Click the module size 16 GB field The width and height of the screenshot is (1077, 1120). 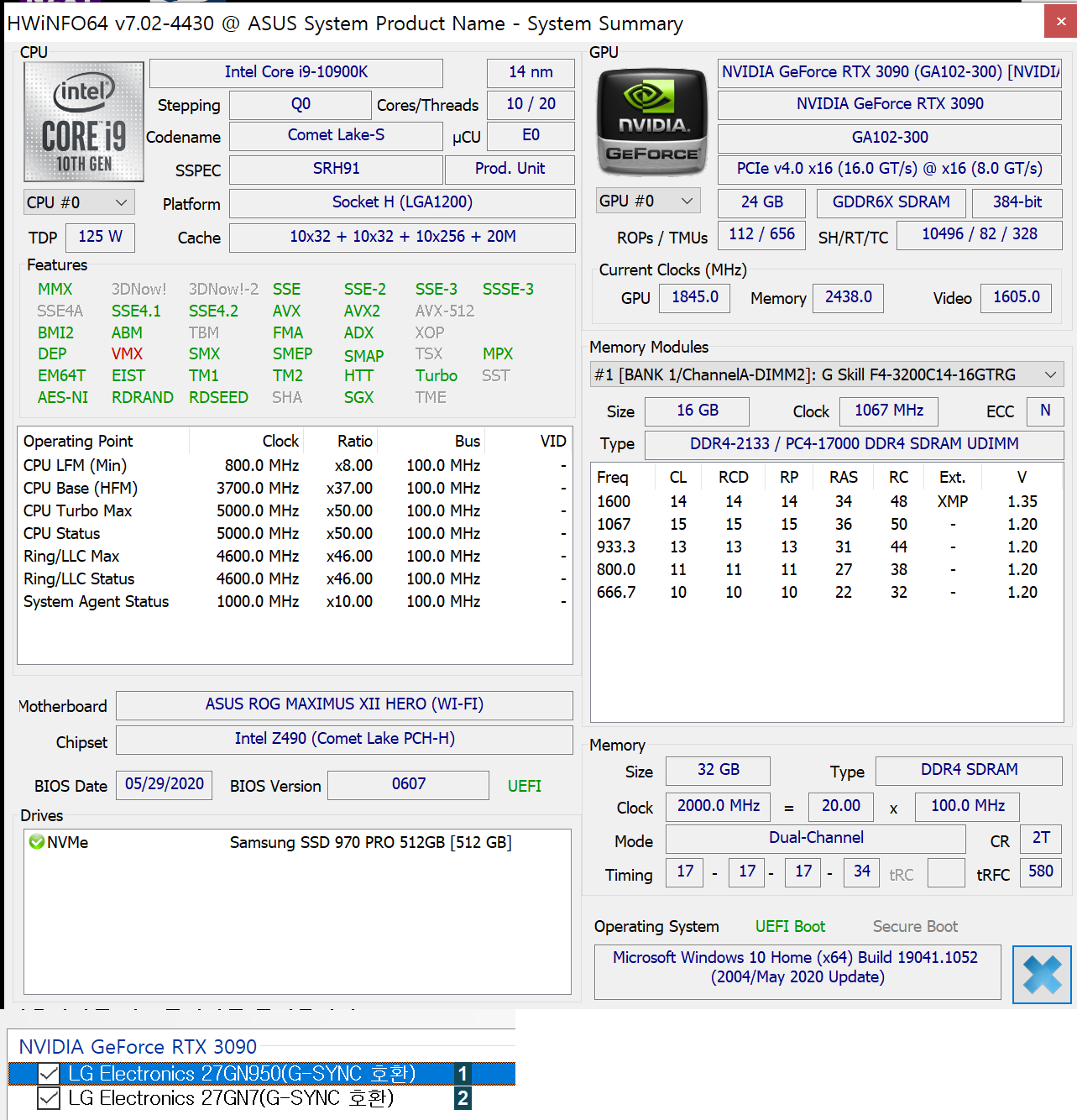tap(697, 411)
